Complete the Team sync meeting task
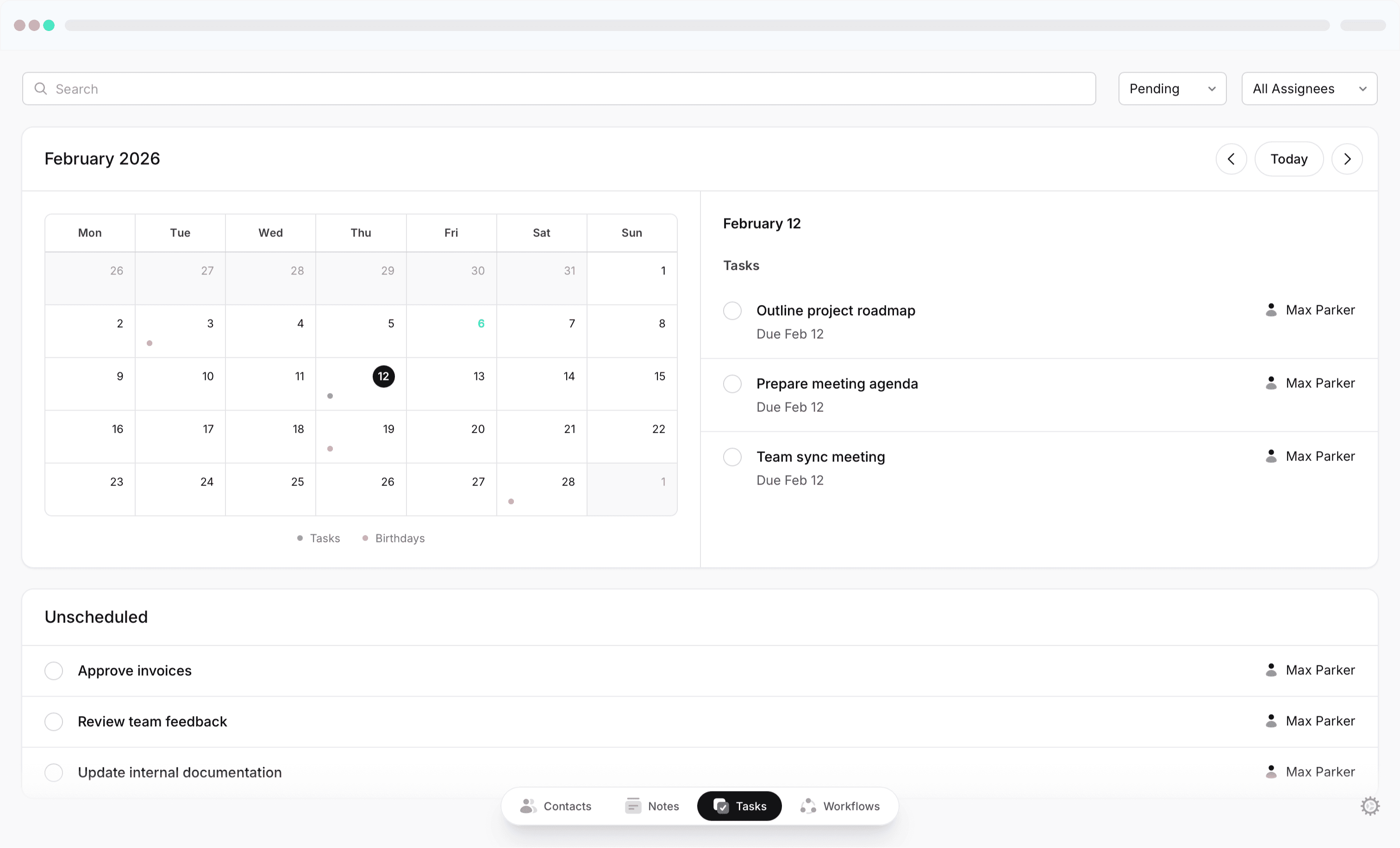Viewport: 1400px width, 848px height. point(732,457)
